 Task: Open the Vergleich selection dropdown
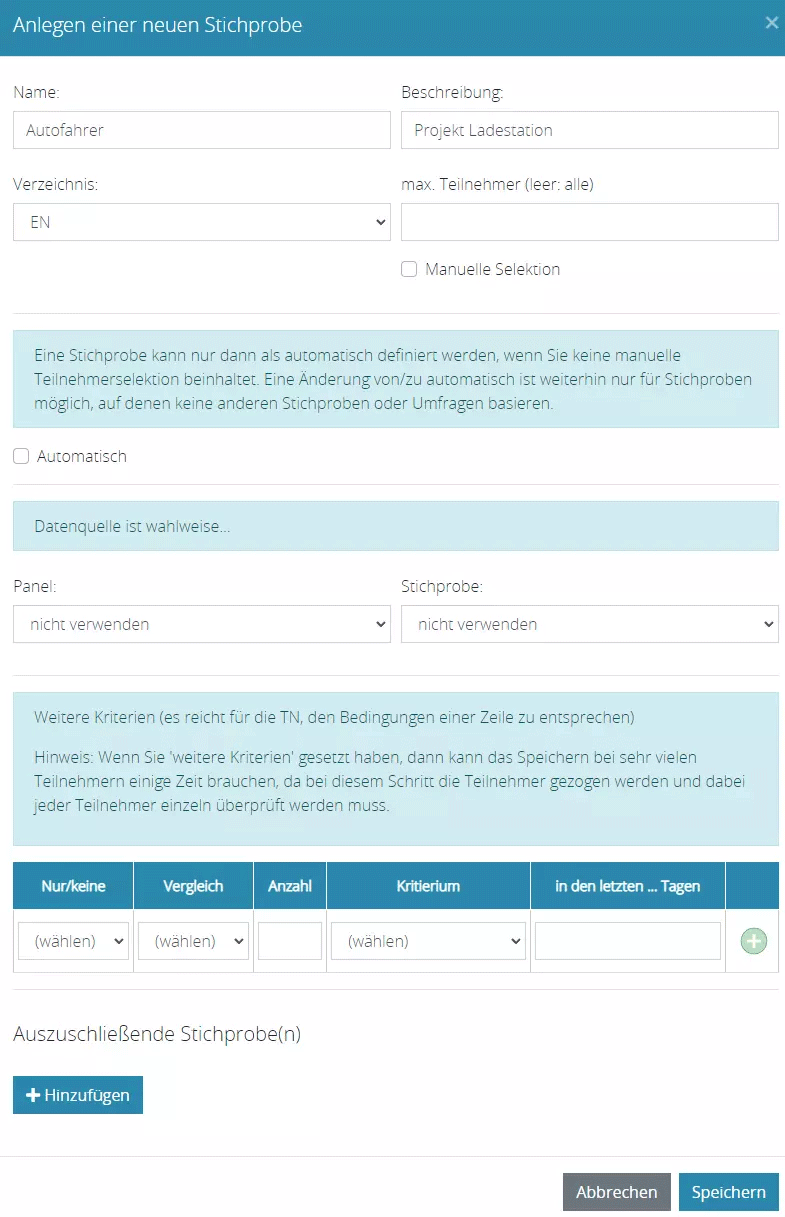tap(193, 941)
